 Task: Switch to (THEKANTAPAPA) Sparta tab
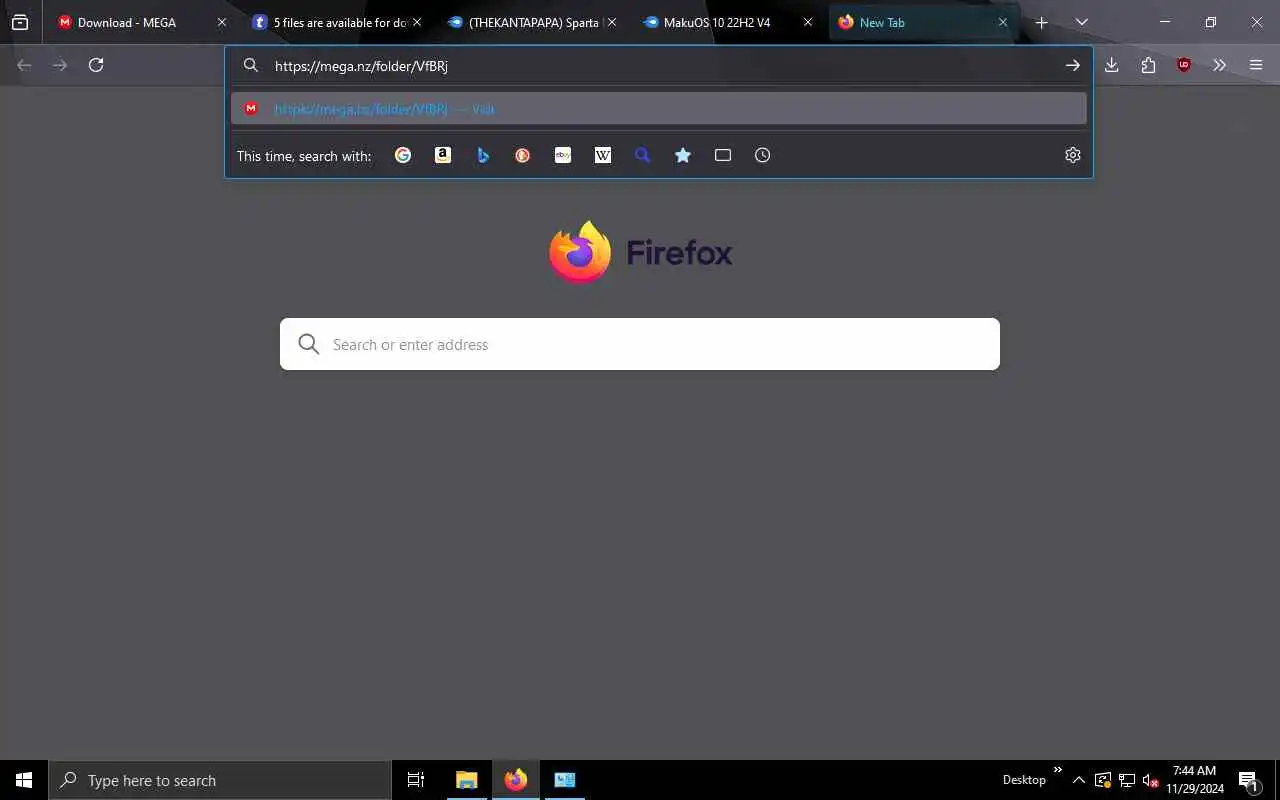tap(532, 22)
